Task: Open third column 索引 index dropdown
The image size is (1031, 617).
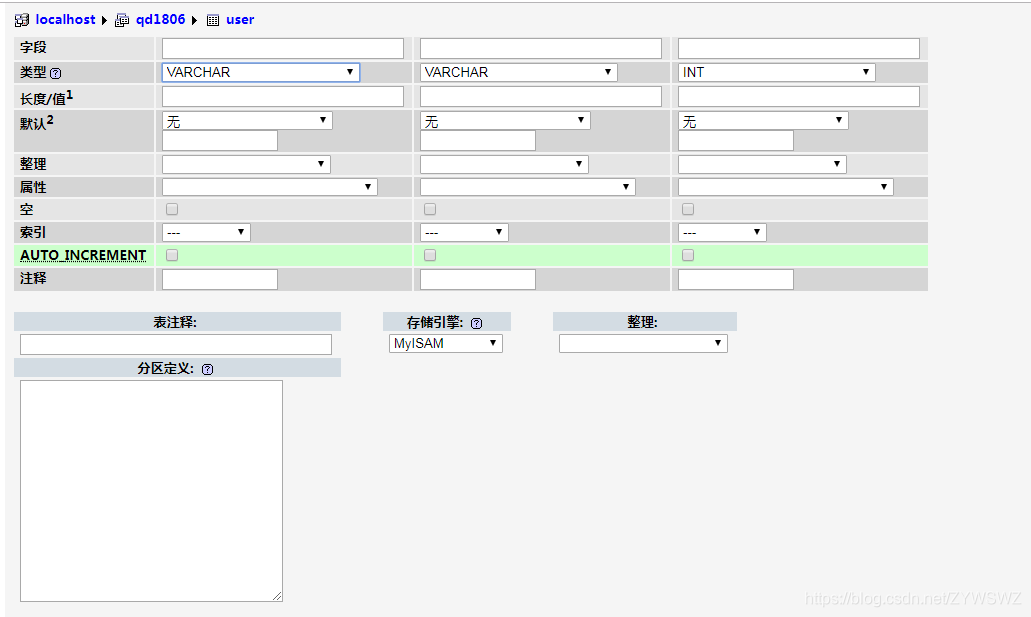Action: (x=722, y=232)
